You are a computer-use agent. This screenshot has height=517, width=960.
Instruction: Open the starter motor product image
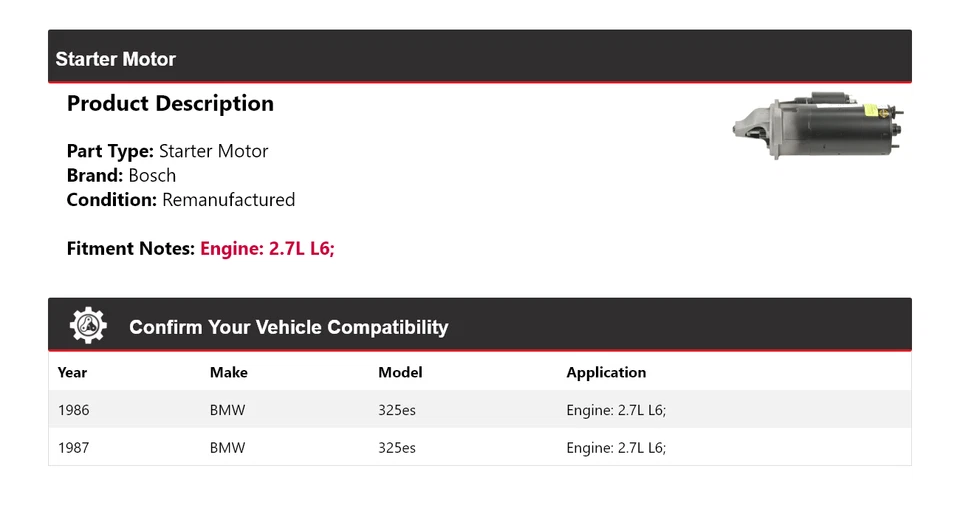pyautogui.click(x=818, y=125)
